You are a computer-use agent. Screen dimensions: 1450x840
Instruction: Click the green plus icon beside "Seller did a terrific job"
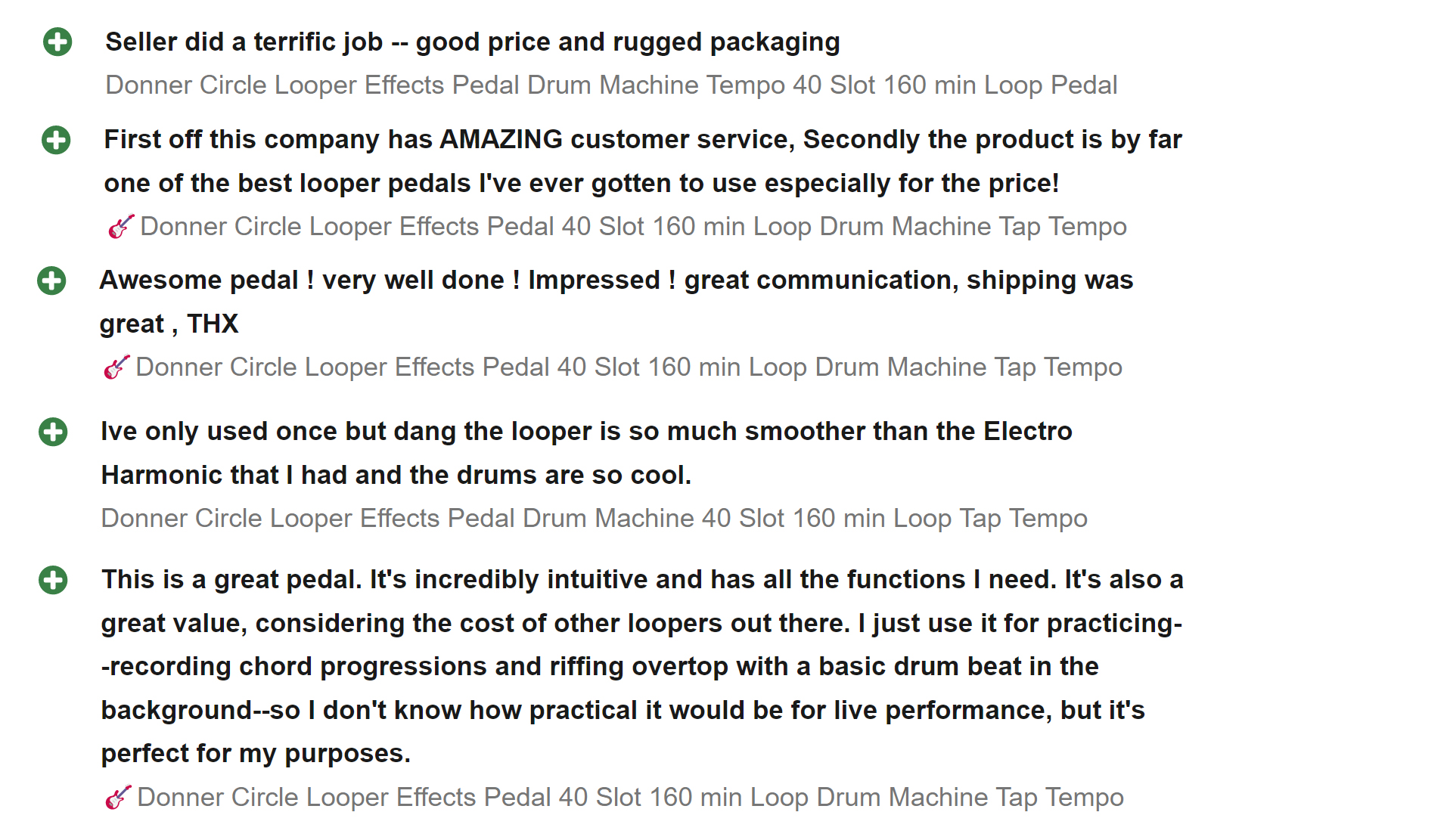pyautogui.click(x=57, y=42)
